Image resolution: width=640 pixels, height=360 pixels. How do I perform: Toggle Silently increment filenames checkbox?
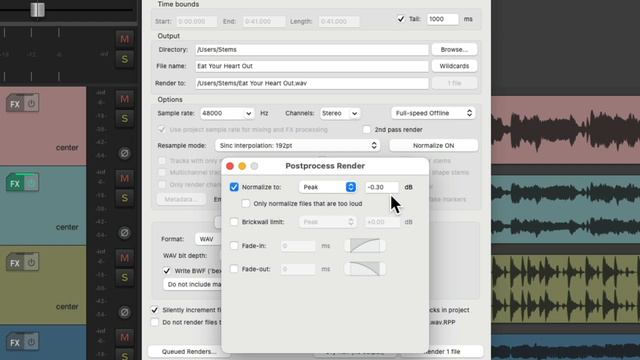[x=154, y=310]
